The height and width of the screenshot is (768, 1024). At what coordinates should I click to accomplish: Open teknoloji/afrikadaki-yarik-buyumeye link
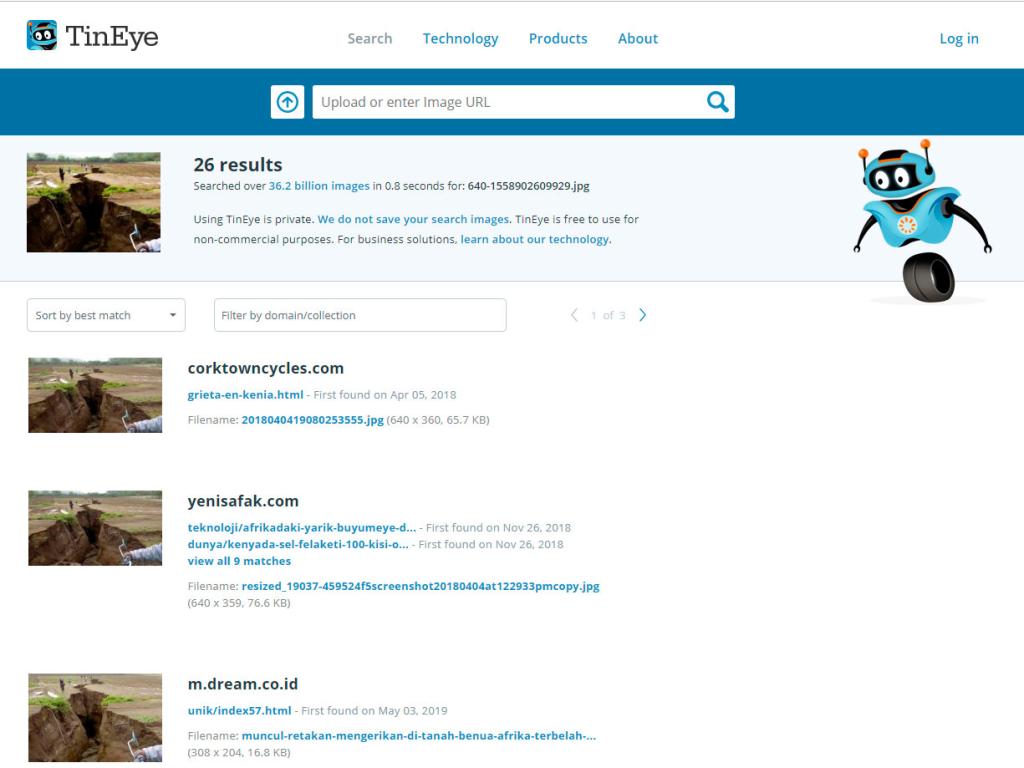pos(302,528)
